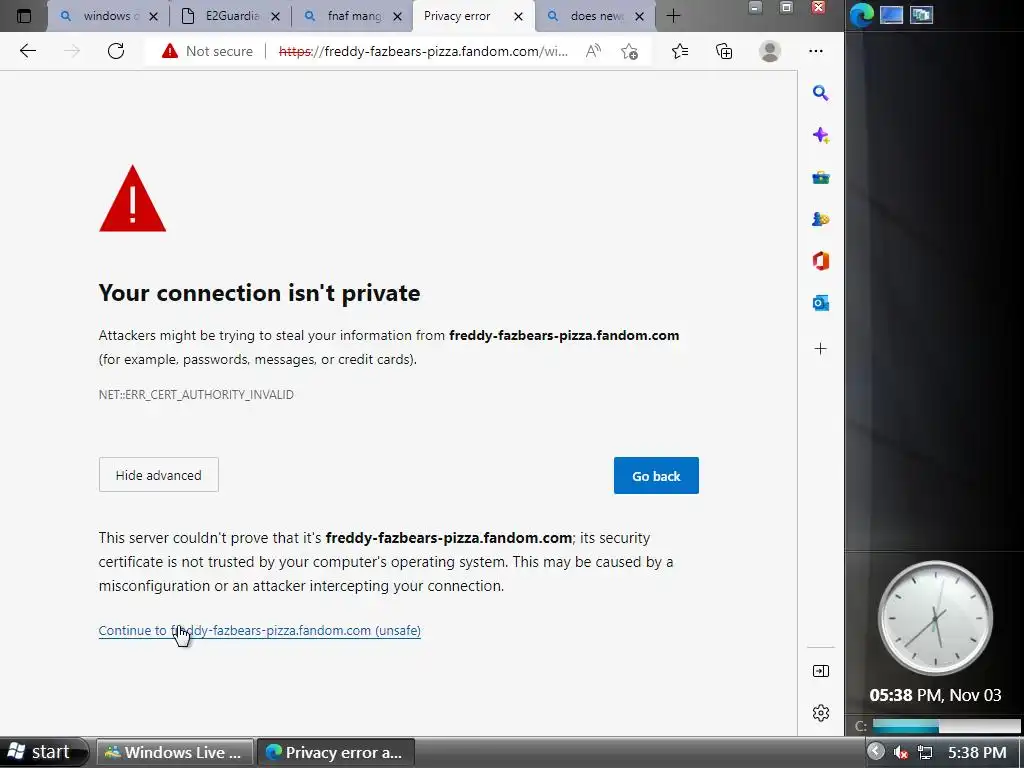
Task: Open the Windows start button
Action: [43, 752]
